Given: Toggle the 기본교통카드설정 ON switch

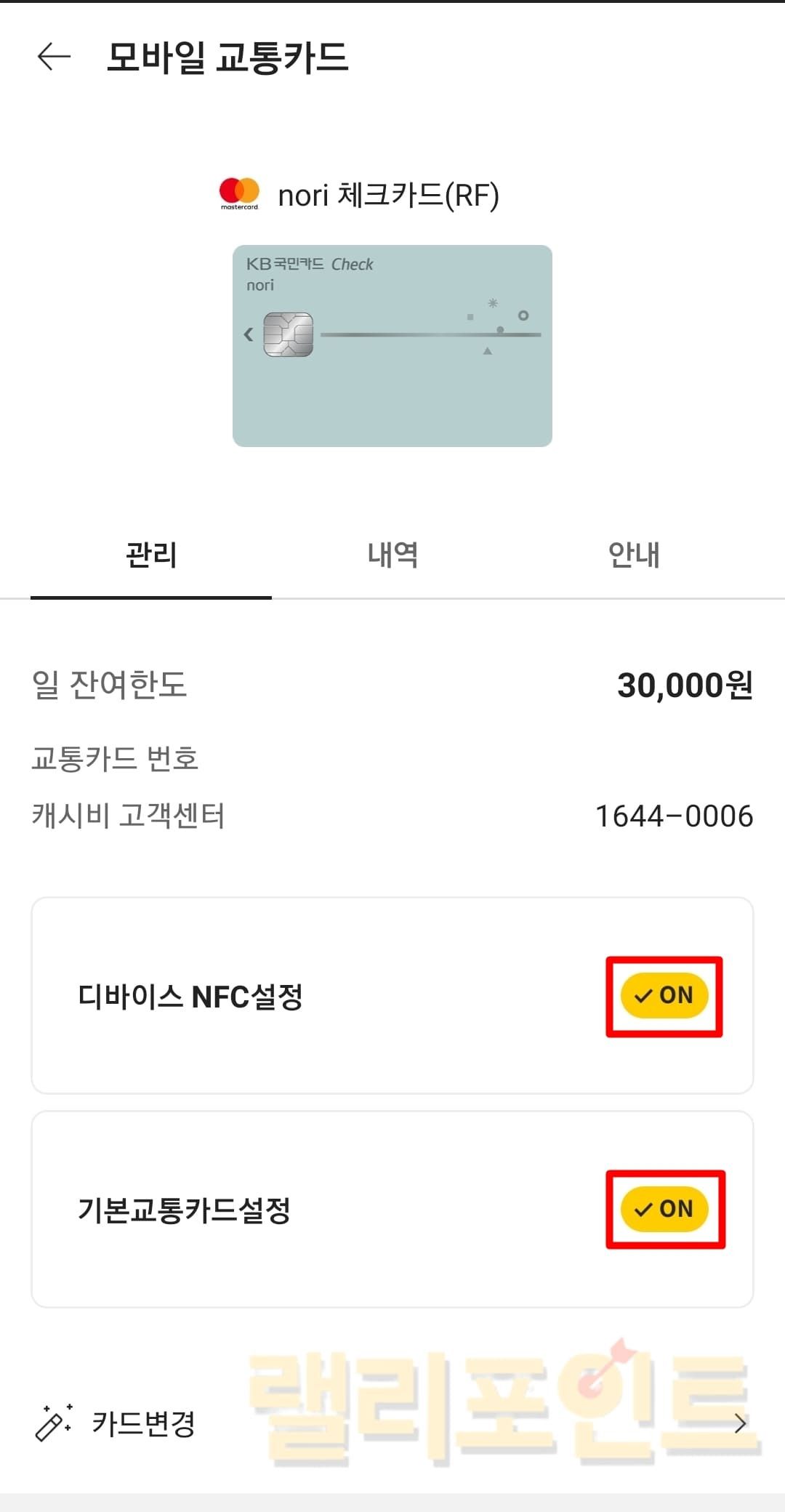Looking at the screenshot, I should point(664,1209).
